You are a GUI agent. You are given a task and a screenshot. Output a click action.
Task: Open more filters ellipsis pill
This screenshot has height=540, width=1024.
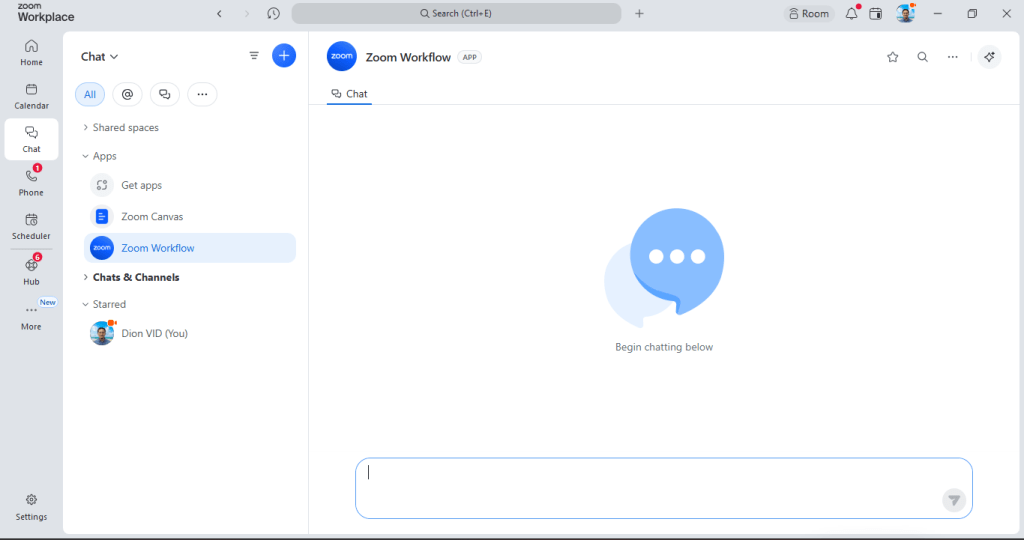tap(202, 94)
